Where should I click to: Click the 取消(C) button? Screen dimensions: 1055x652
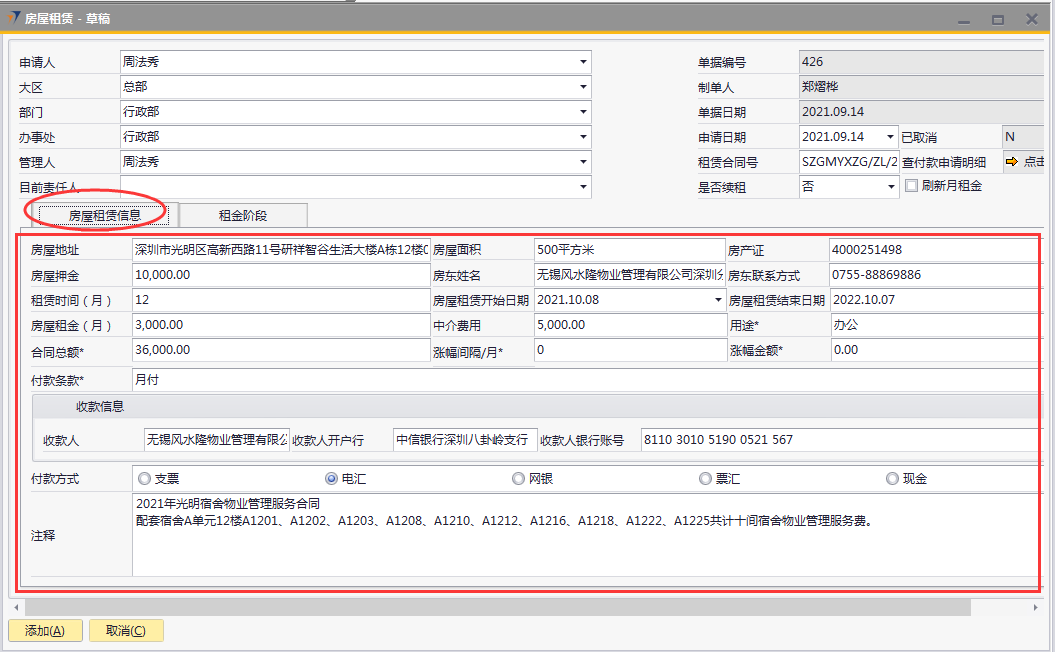coord(126,630)
